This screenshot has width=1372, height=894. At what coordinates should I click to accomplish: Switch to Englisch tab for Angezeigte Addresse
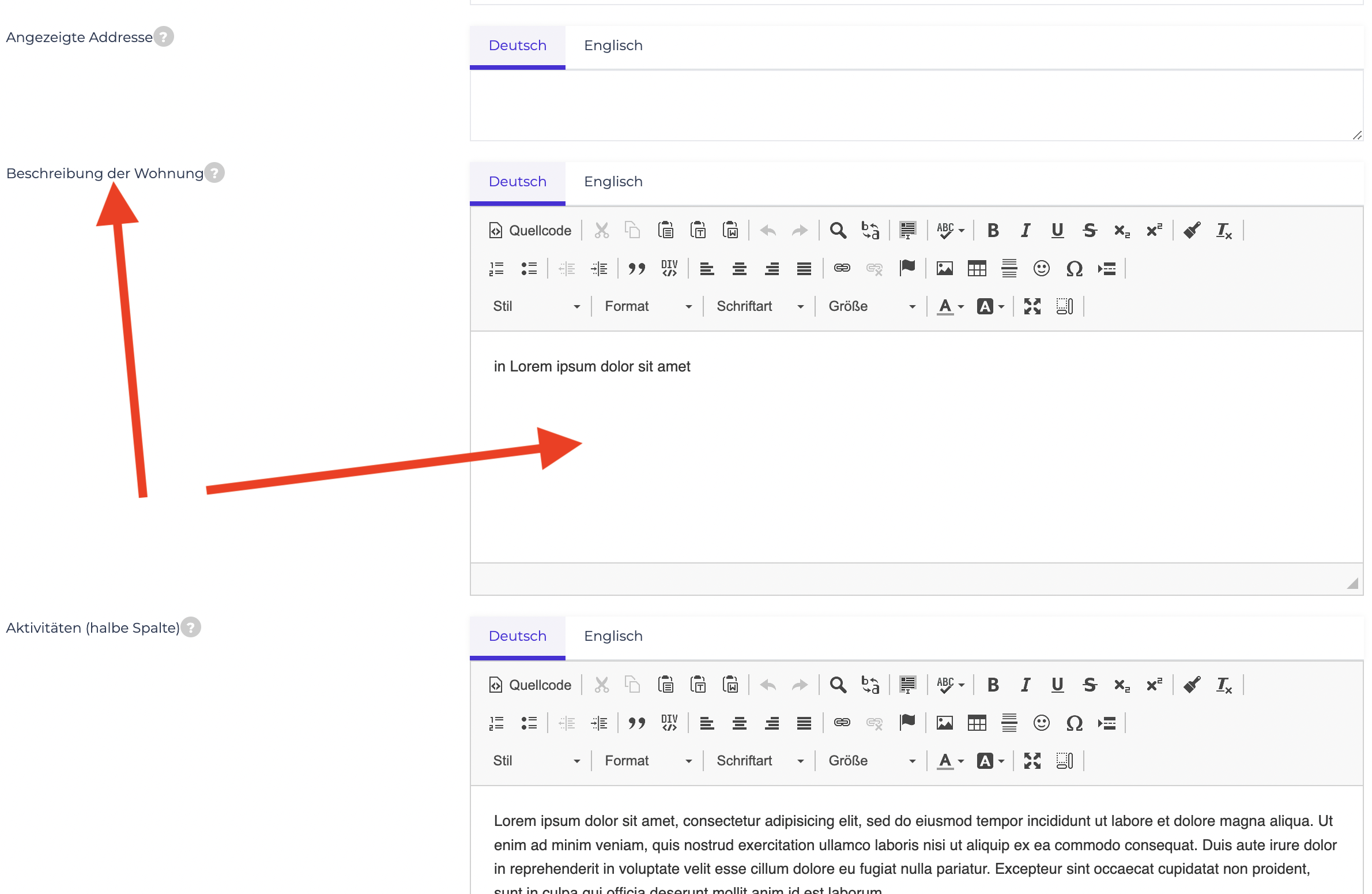(x=613, y=46)
